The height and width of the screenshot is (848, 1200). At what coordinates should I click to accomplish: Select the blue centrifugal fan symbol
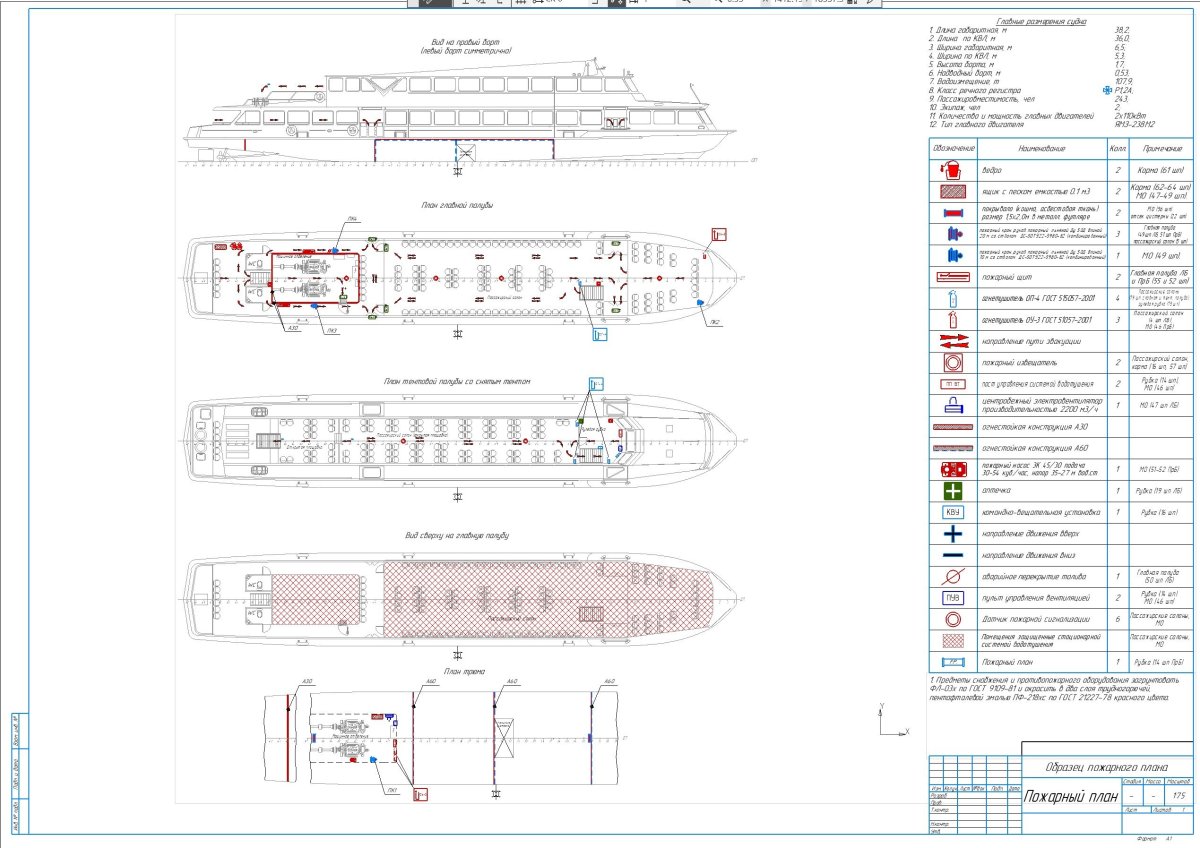pos(953,405)
